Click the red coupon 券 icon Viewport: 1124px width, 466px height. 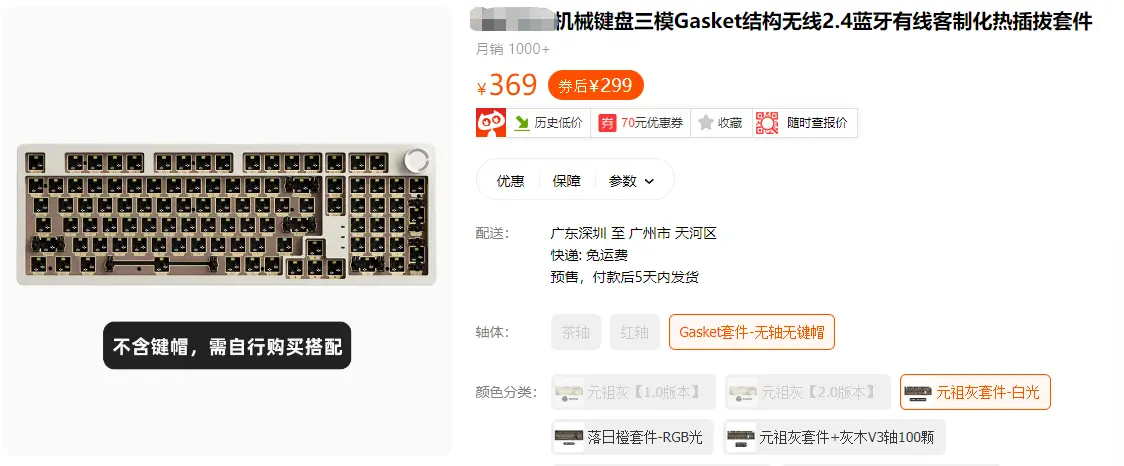(607, 123)
